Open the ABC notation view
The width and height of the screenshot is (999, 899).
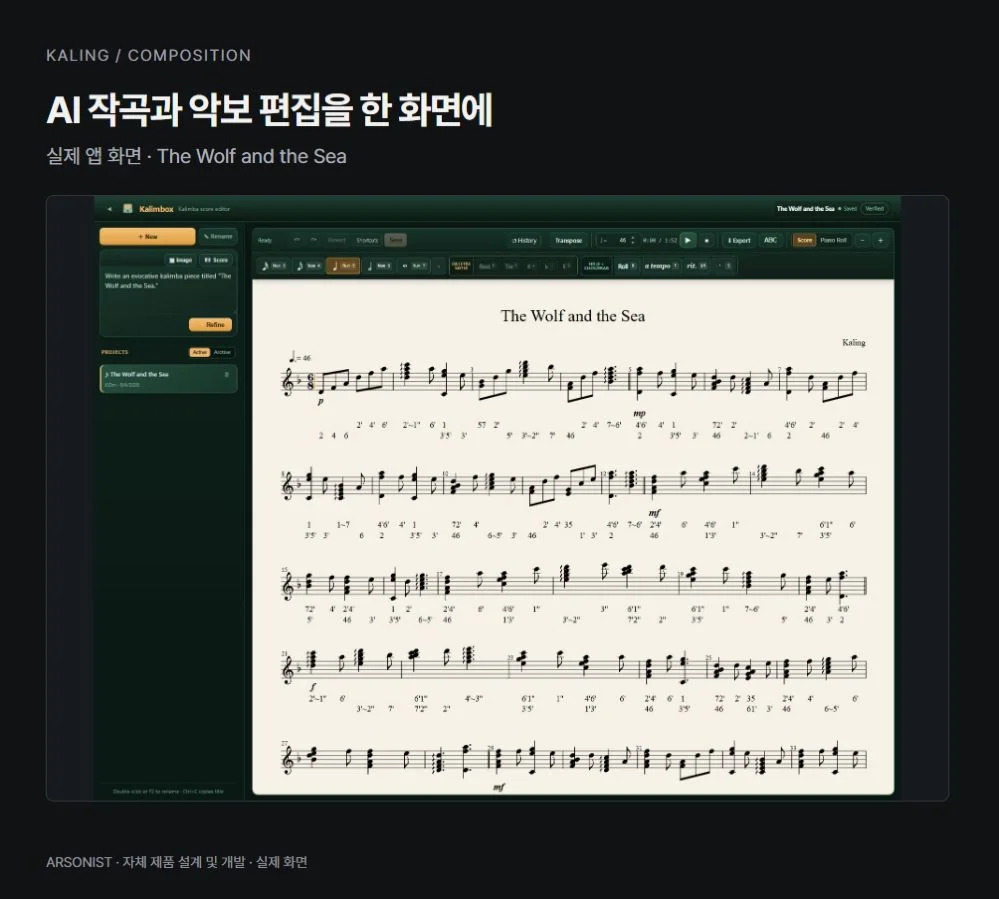pos(771,240)
